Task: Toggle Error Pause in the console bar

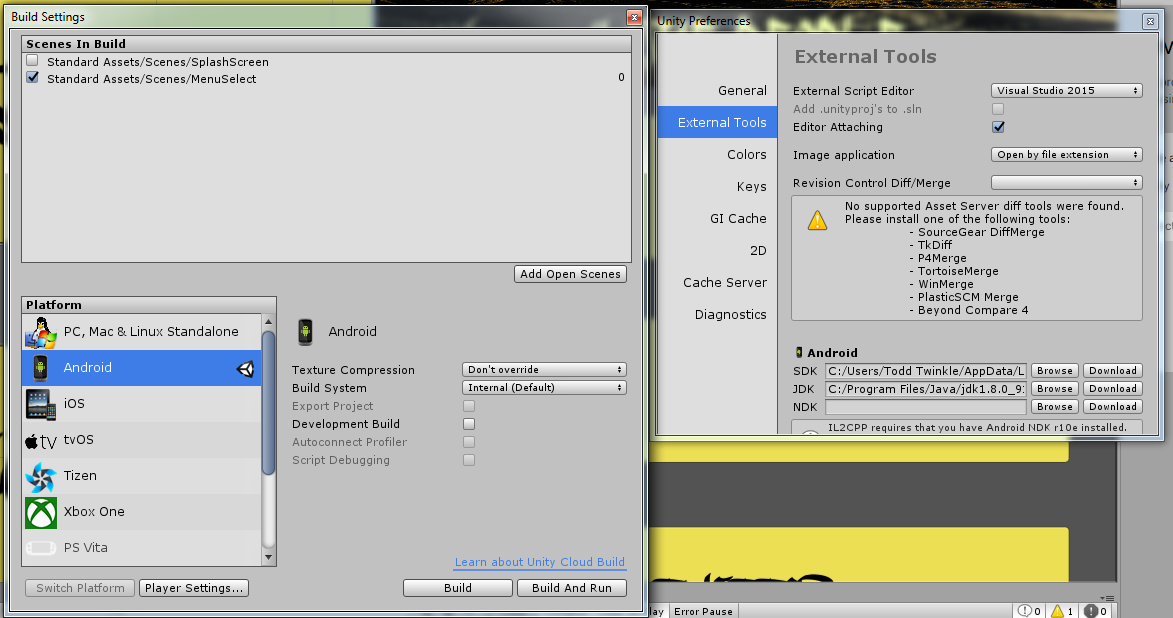Action: tap(703, 611)
